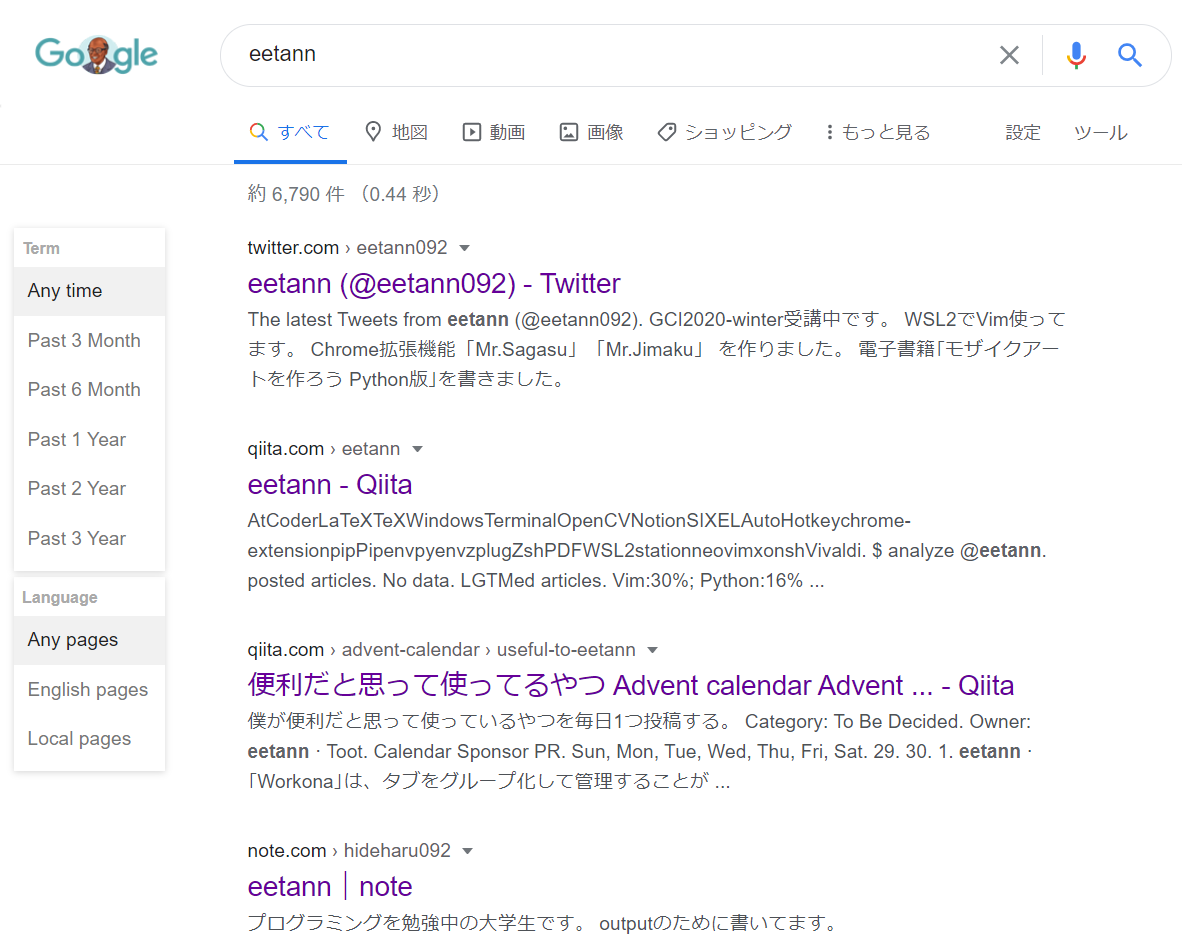Expand dropdown arrow beside qiita.com › eetann
Viewport: 1182px width, 941px height.
[417, 449]
